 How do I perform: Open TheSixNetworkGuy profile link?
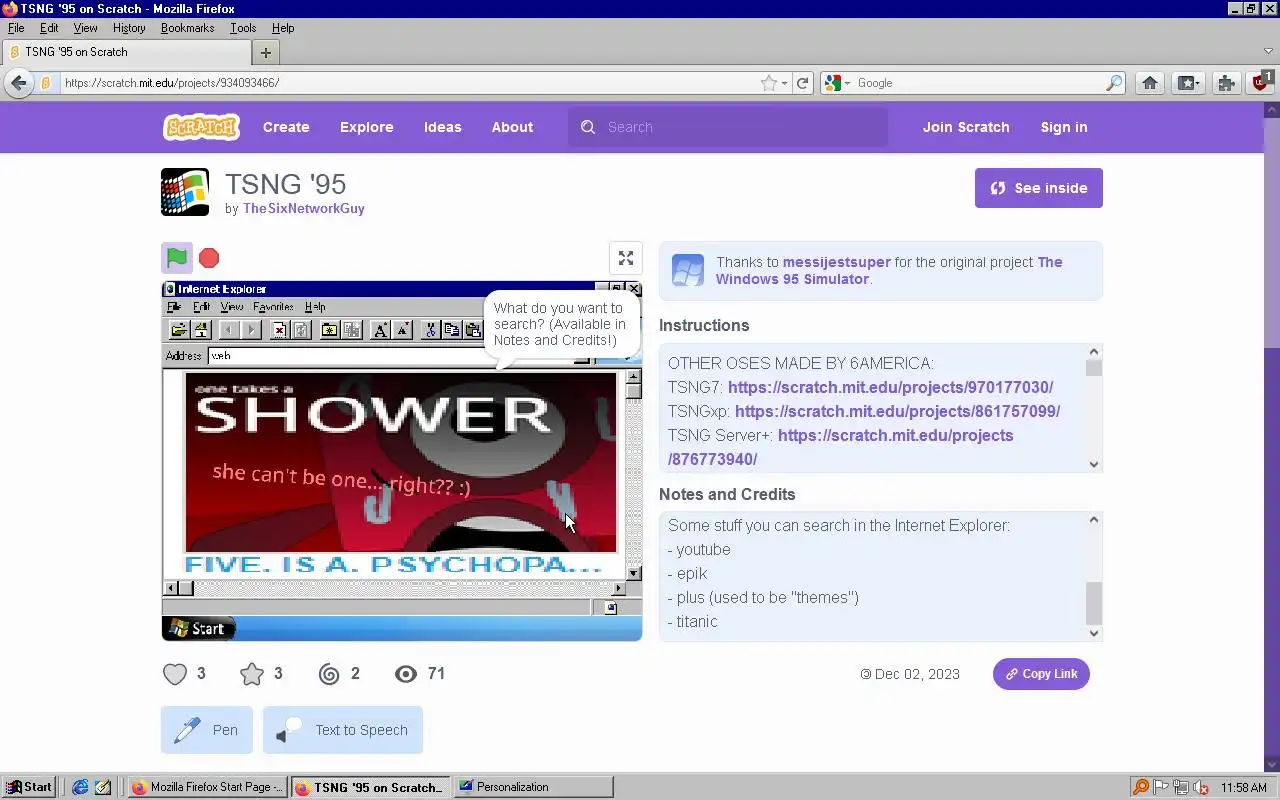click(x=304, y=209)
